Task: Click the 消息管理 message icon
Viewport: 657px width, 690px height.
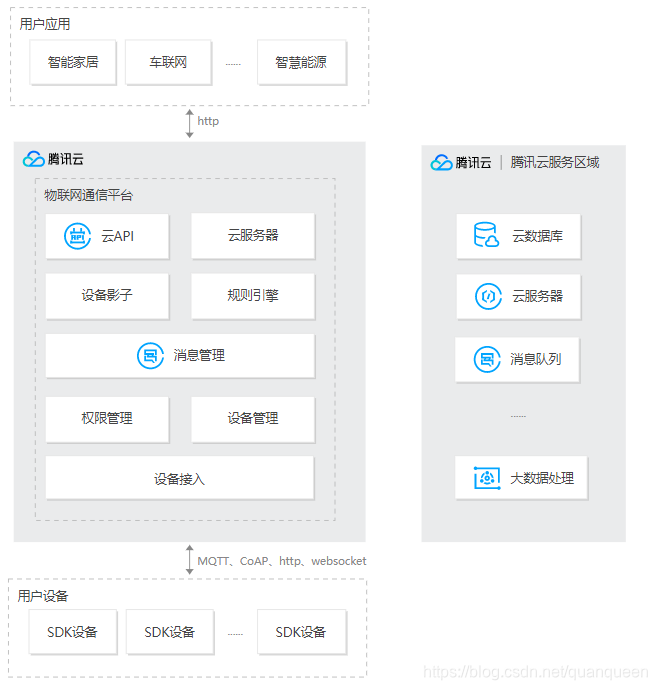Action: point(150,356)
